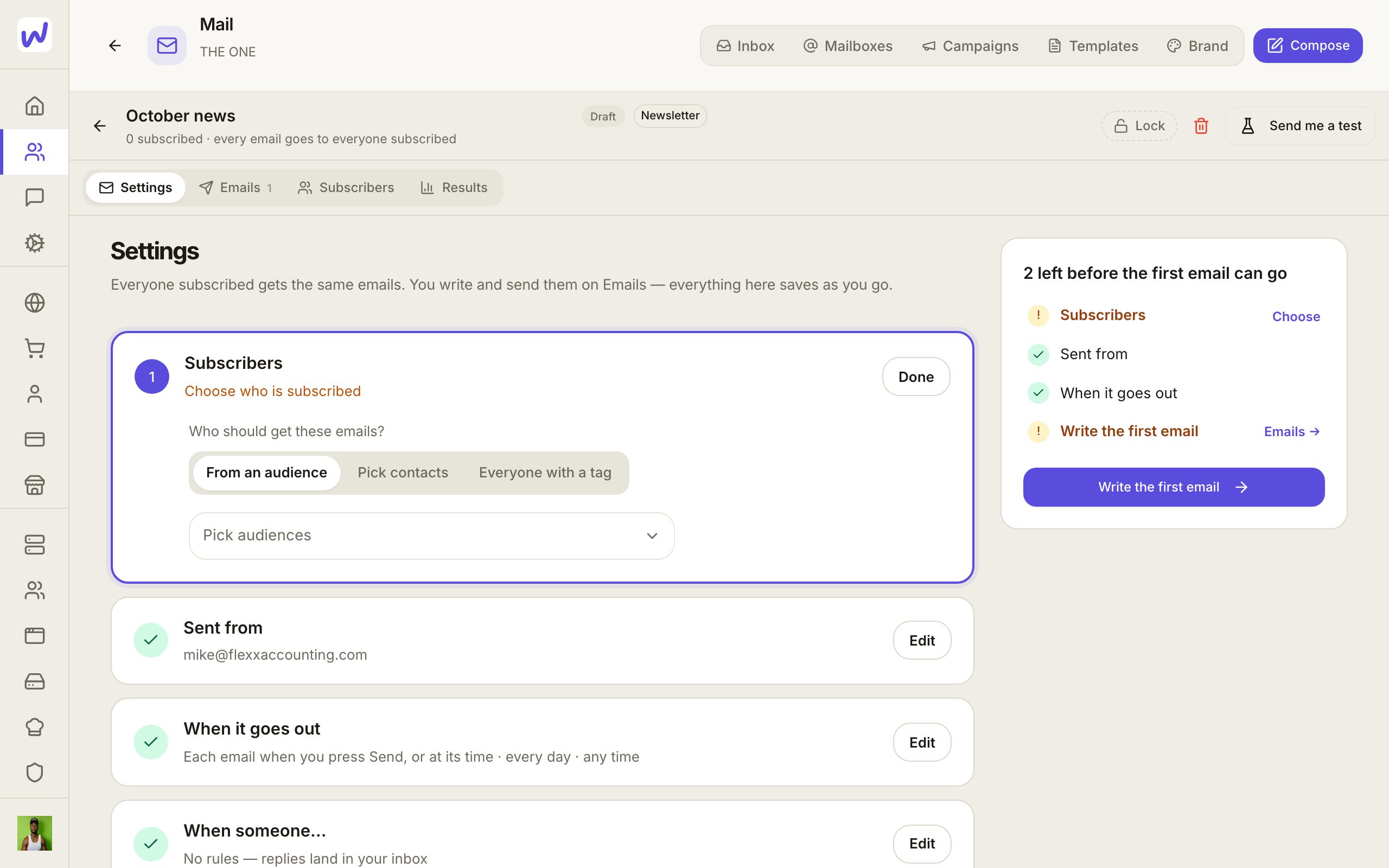Image resolution: width=1389 pixels, height=868 pixels.
Task: Click the W logo in top corner
Action: 34,34
